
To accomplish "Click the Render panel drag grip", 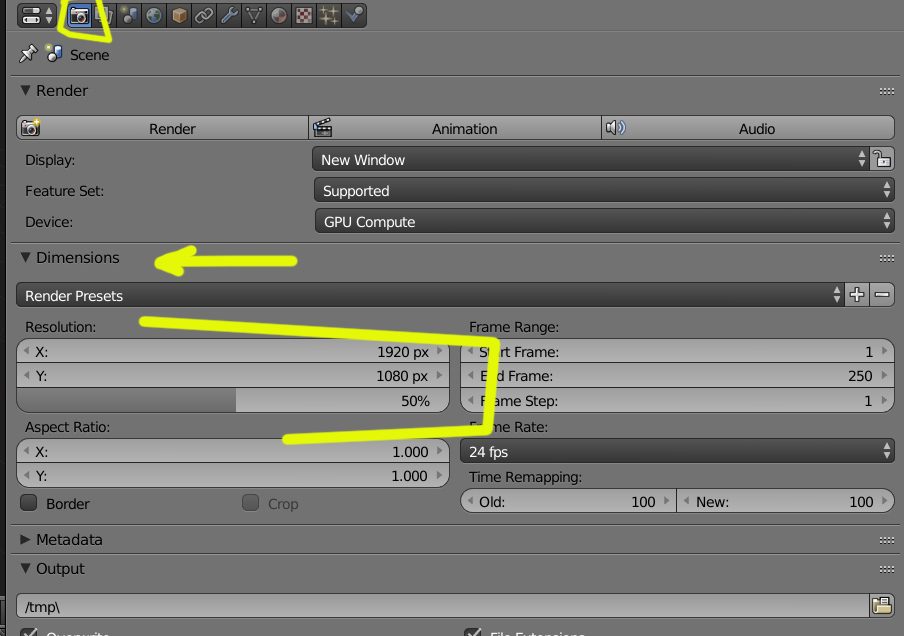I will tap(887, 91).
